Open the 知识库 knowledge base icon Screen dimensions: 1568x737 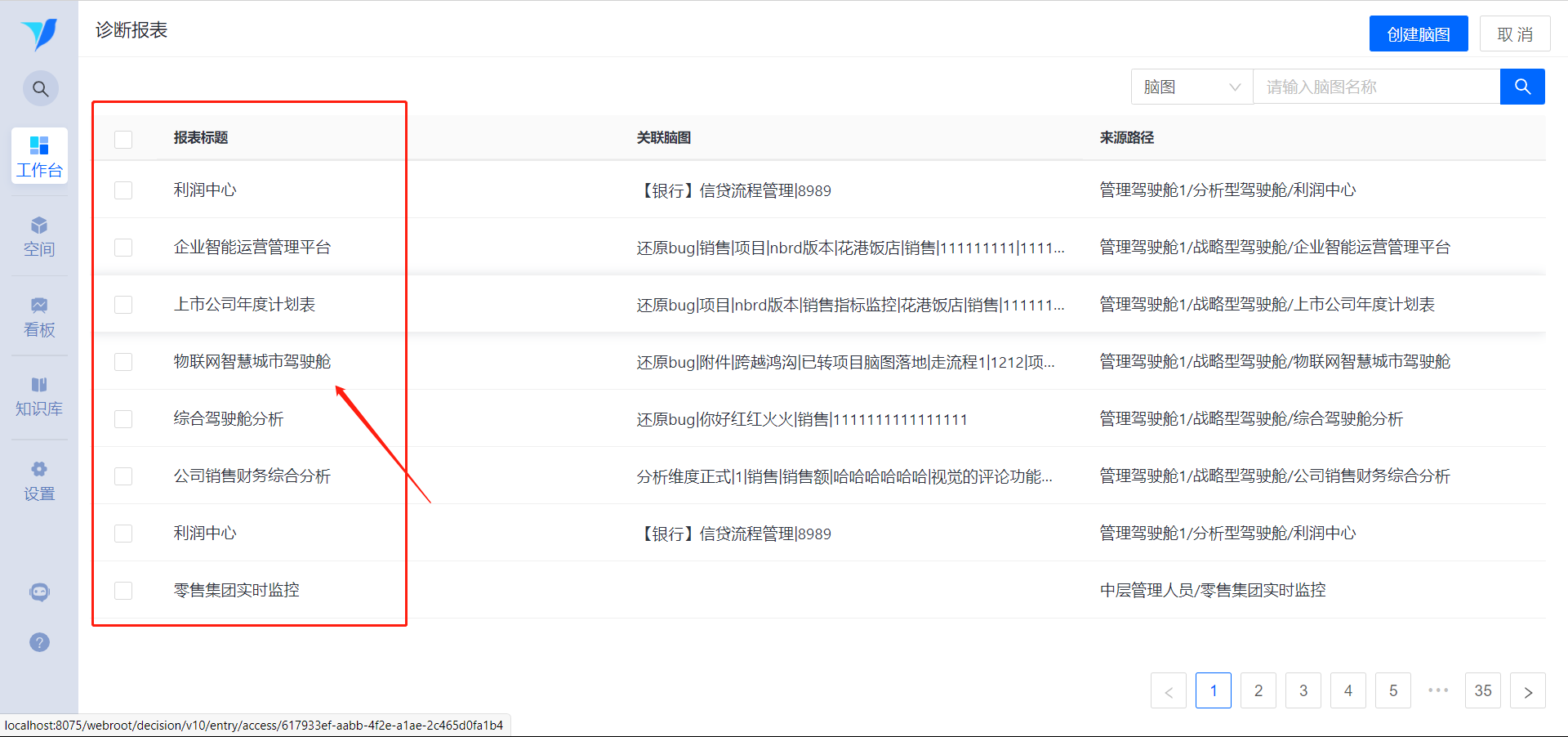[39, 396]
